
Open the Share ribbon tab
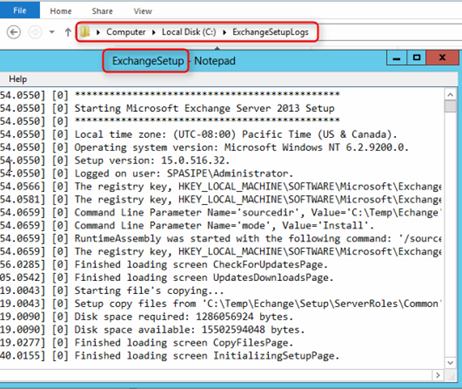(102, 11)
